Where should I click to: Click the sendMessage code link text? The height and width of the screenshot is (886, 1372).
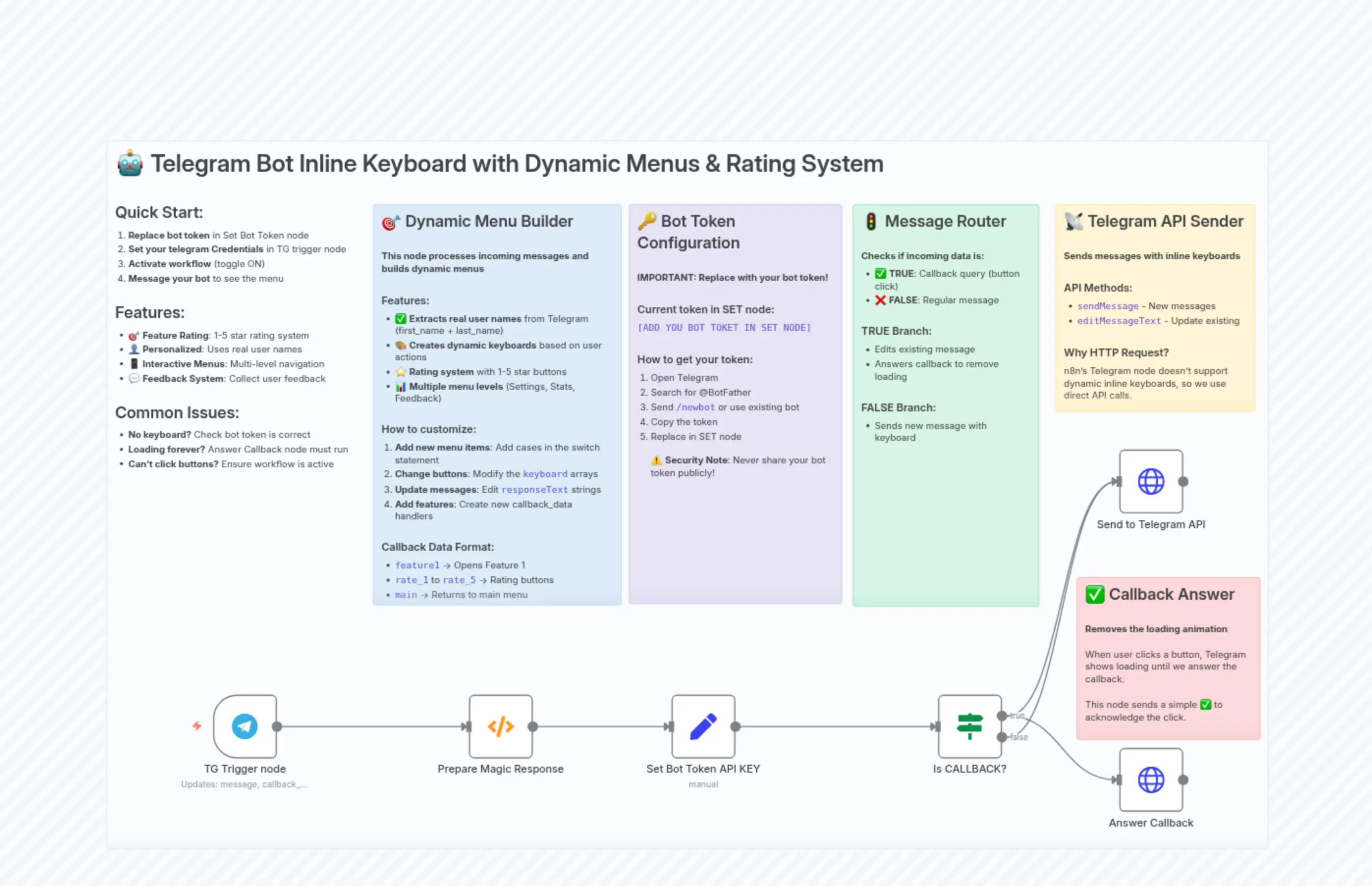[1107, 306]
